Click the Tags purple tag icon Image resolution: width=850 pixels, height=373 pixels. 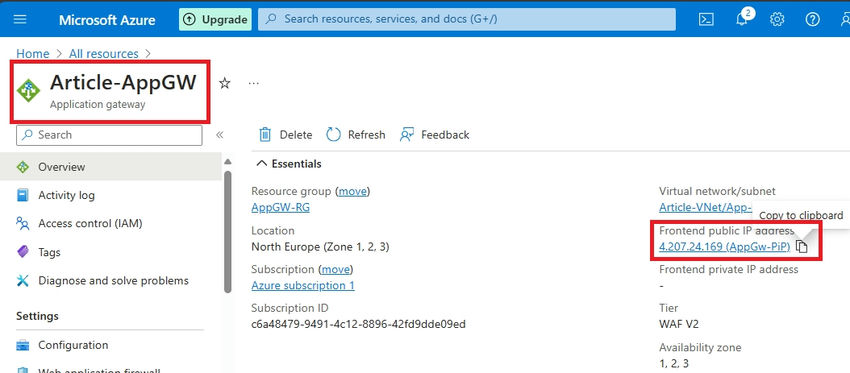point(23,252)
